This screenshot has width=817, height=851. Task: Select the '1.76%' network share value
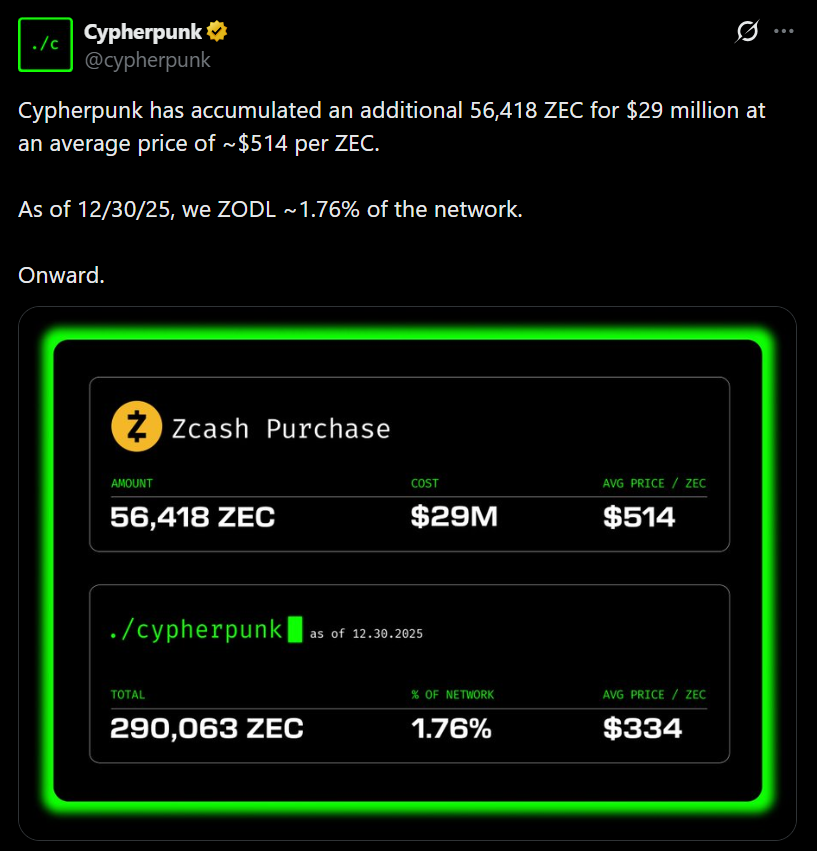click(x=451, y=729)
